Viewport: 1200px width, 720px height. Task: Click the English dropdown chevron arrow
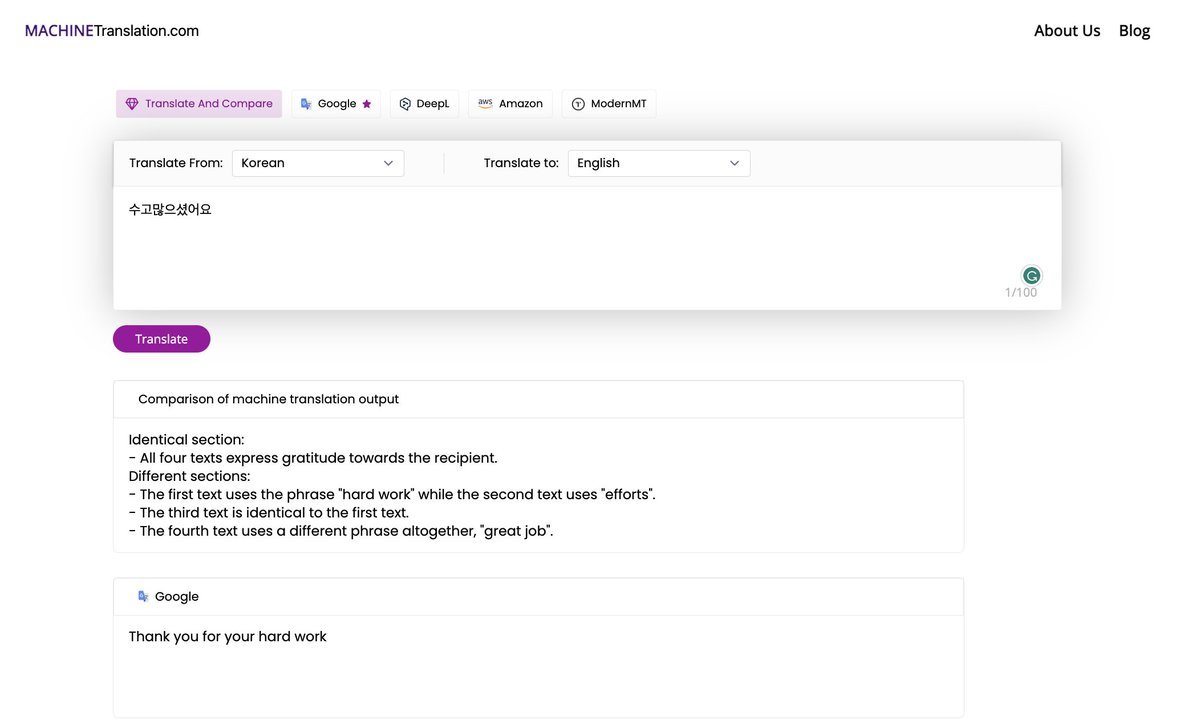tap(735, 163)
